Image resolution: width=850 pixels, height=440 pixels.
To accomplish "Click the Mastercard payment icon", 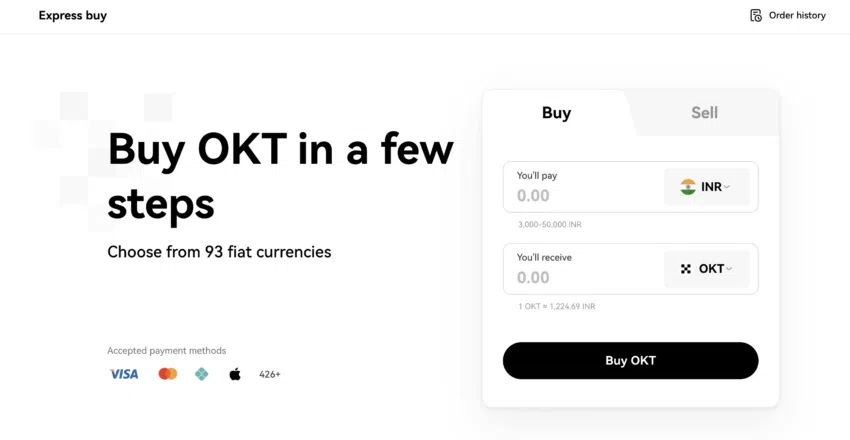I will point(168,374).
